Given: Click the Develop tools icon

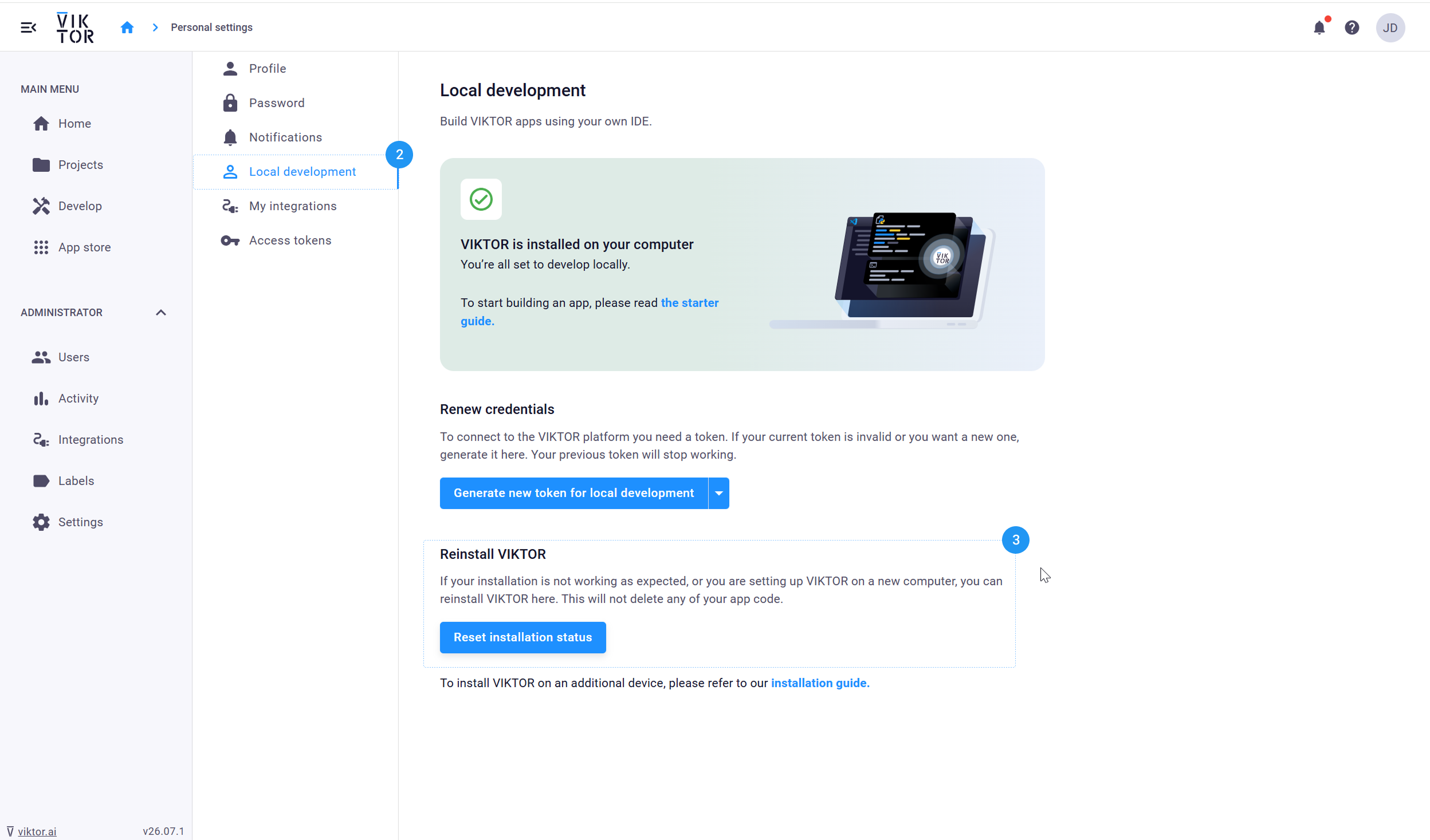Looking at the screenshot, I should (41, 206).
